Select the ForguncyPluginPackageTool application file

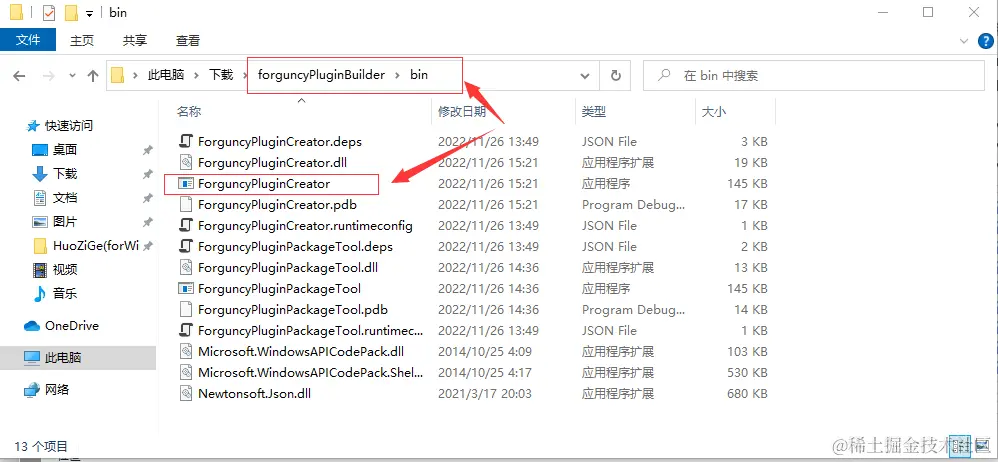279,288
